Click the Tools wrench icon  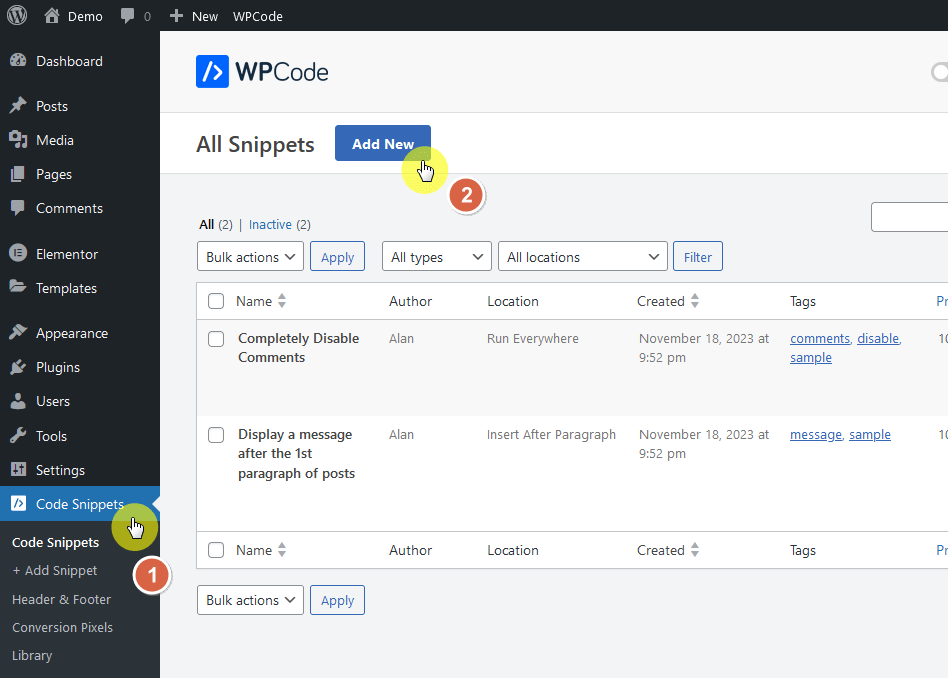click(18, 435)
